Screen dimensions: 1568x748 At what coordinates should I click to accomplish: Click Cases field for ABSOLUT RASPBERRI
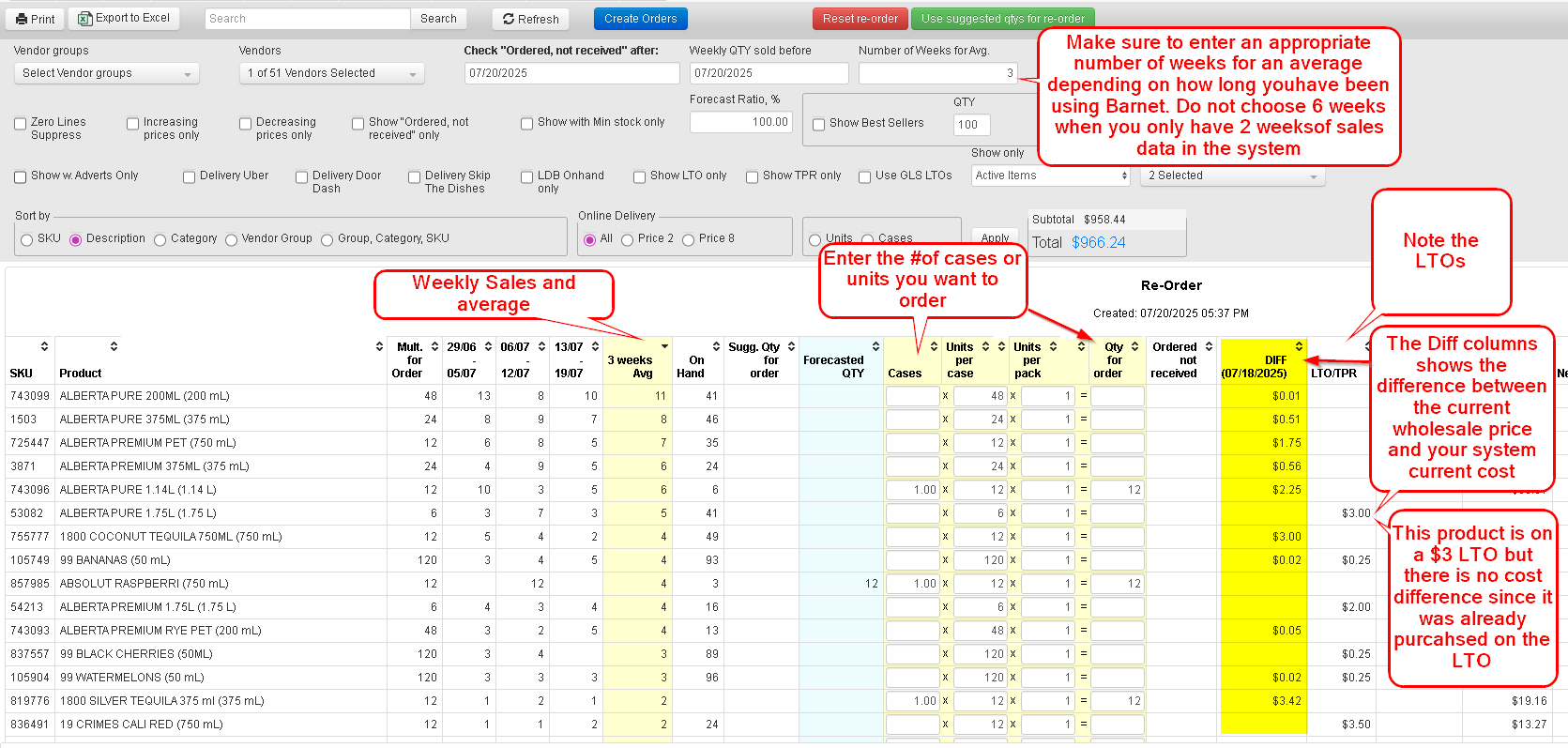[x=912, y=584]
